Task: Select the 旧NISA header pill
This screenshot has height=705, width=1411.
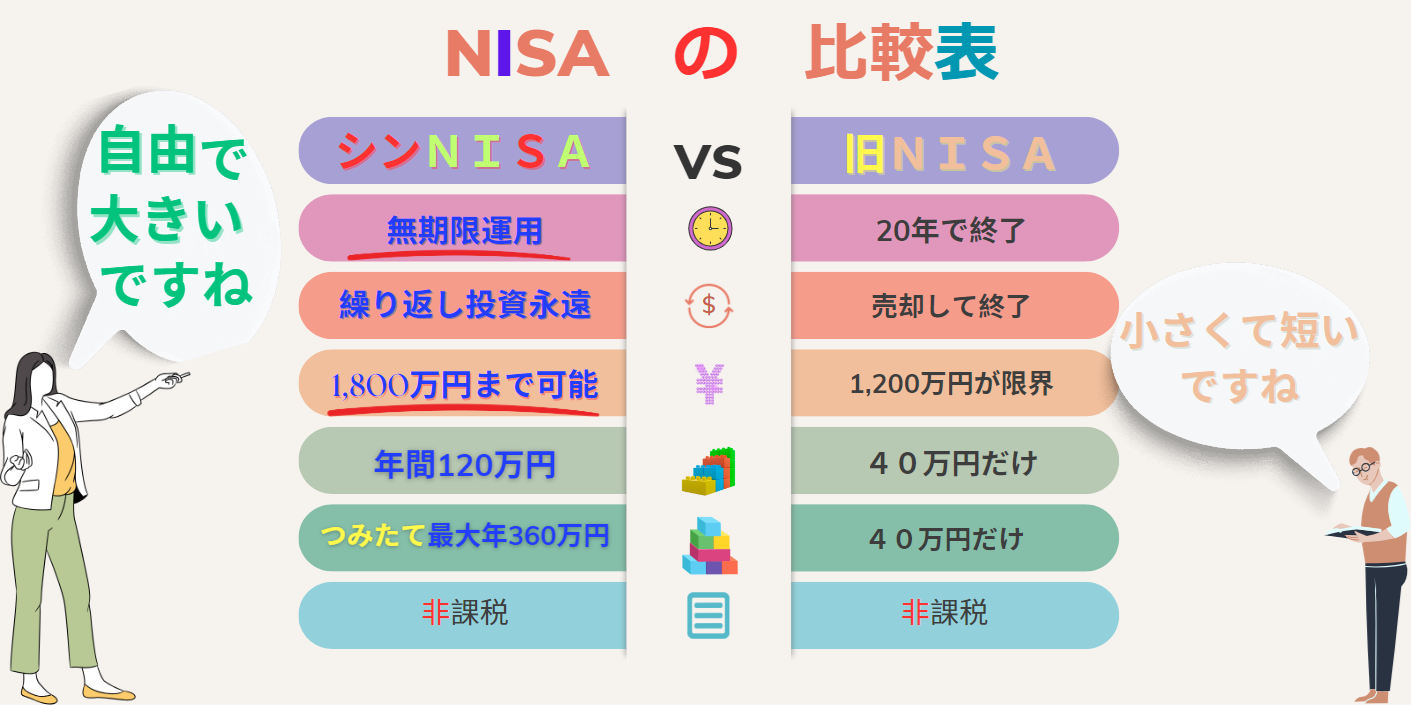Action: click(x=954, y=151)
